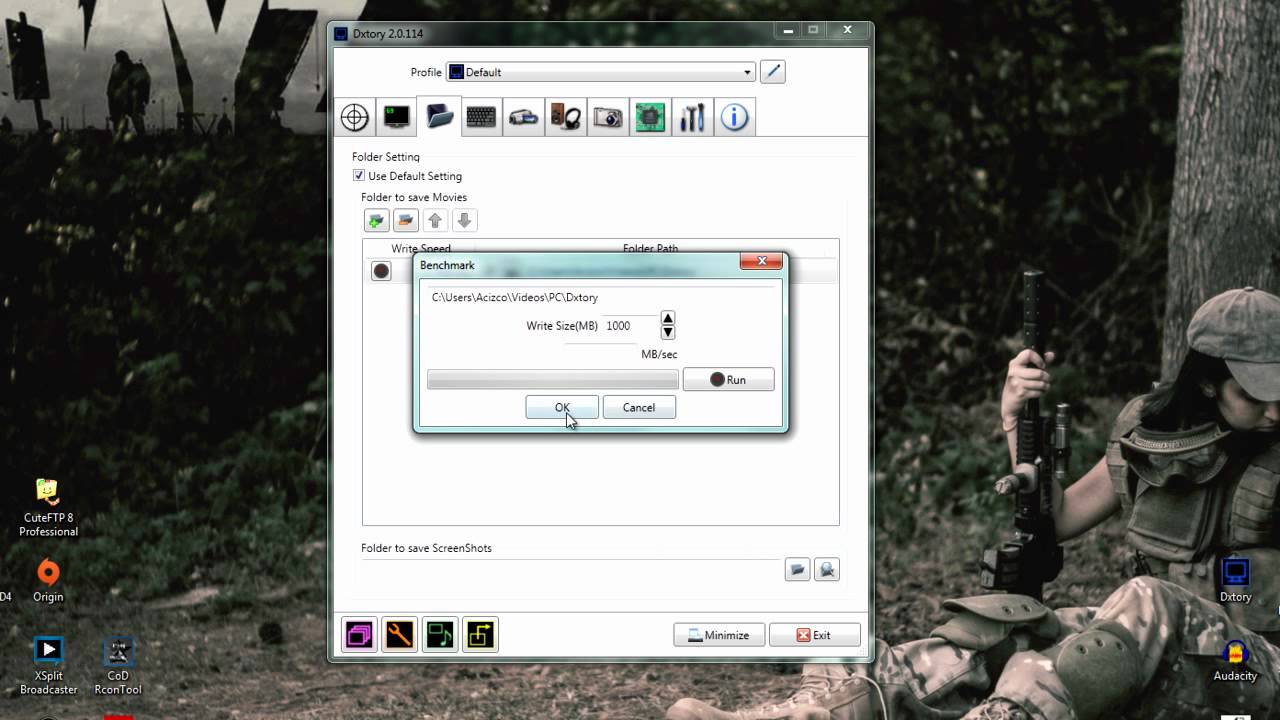Open the camcorder movie settings tab

tap(524, 117)
